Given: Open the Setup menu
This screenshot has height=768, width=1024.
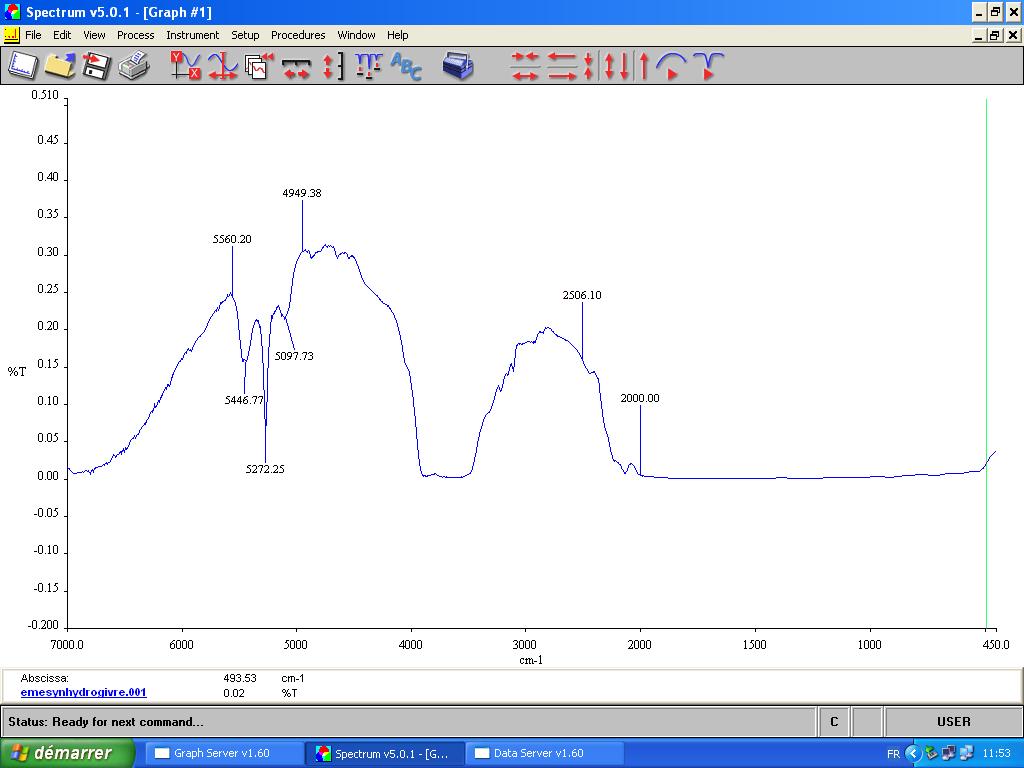Looking at the screenshot, I should click(x=245, y=35).
